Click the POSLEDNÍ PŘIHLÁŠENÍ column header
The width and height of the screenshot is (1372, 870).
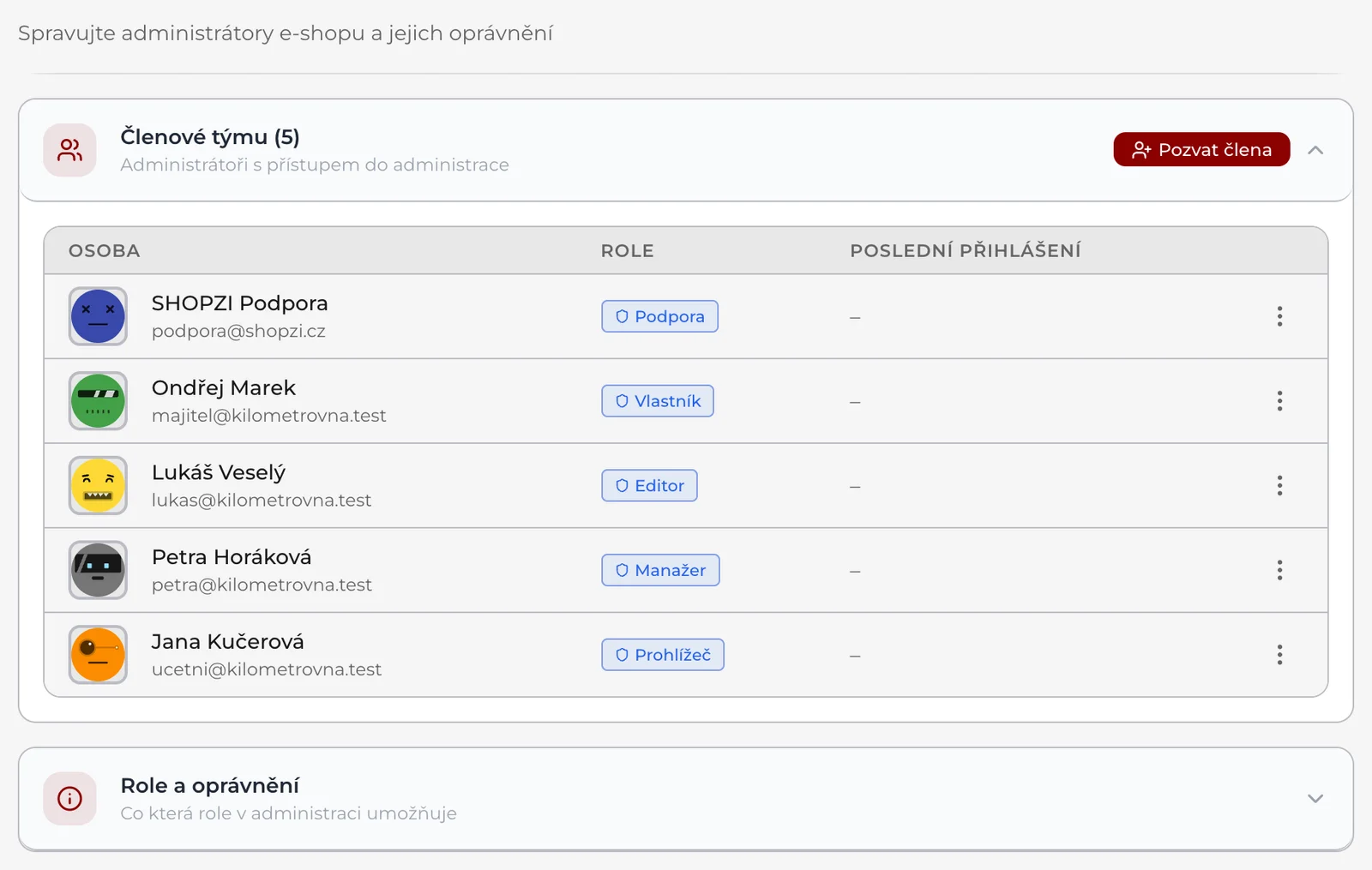coord(966,251)
